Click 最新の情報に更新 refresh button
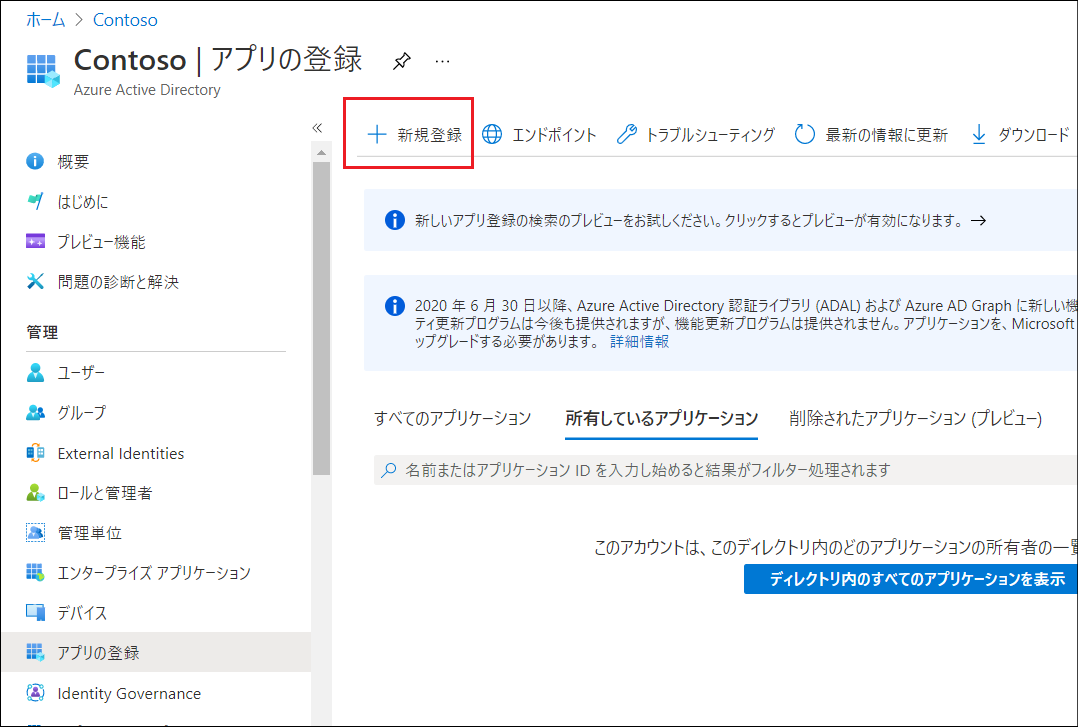Viewport: 1078px width, 727px height. tap(871, 135)
